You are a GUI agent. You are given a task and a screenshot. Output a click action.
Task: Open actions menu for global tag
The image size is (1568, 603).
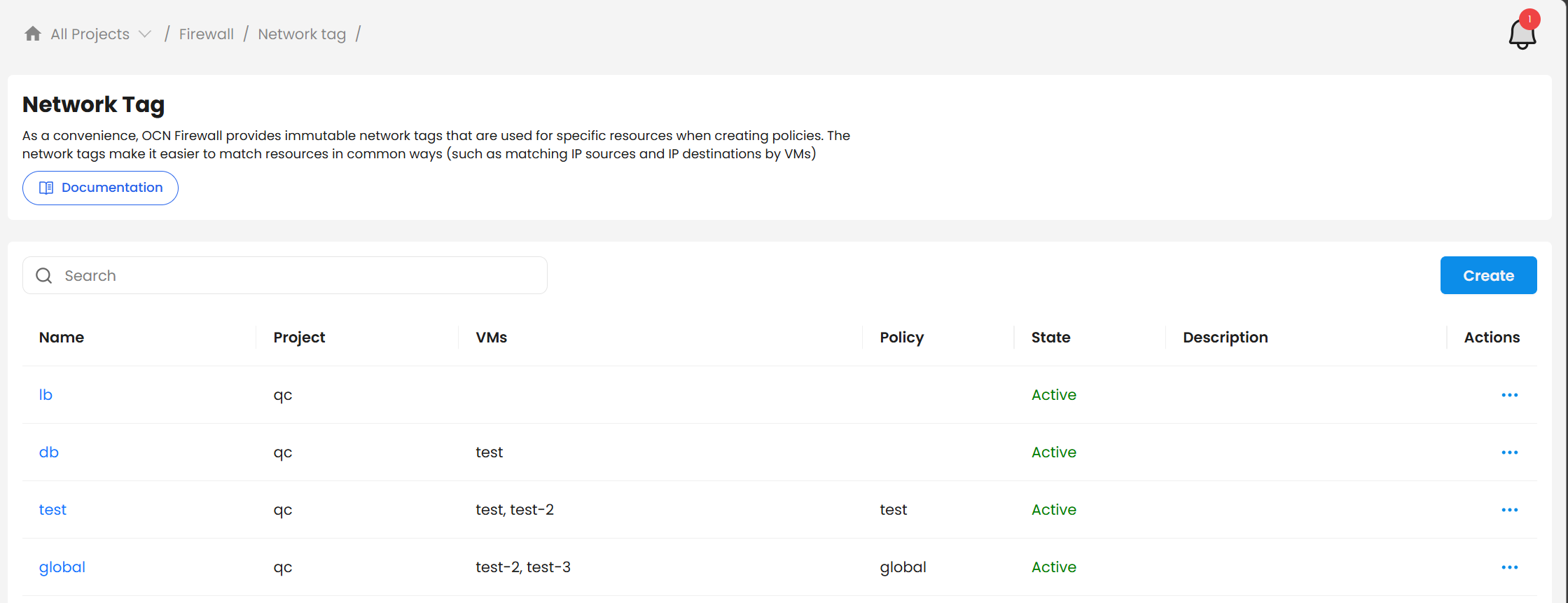pos(1509,567)
